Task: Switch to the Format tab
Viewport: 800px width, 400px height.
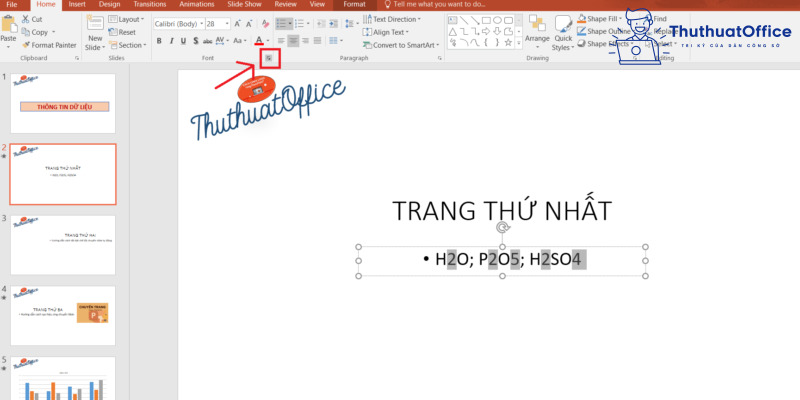Action: click(354, 4)
